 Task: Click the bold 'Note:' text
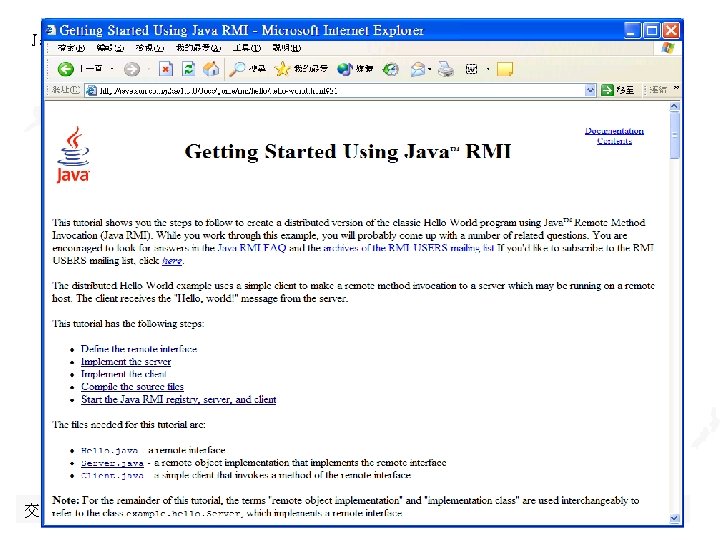pos(66,500)
